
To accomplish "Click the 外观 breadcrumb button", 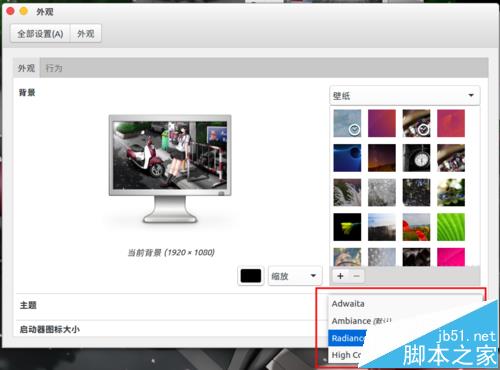I will [86, 34].
